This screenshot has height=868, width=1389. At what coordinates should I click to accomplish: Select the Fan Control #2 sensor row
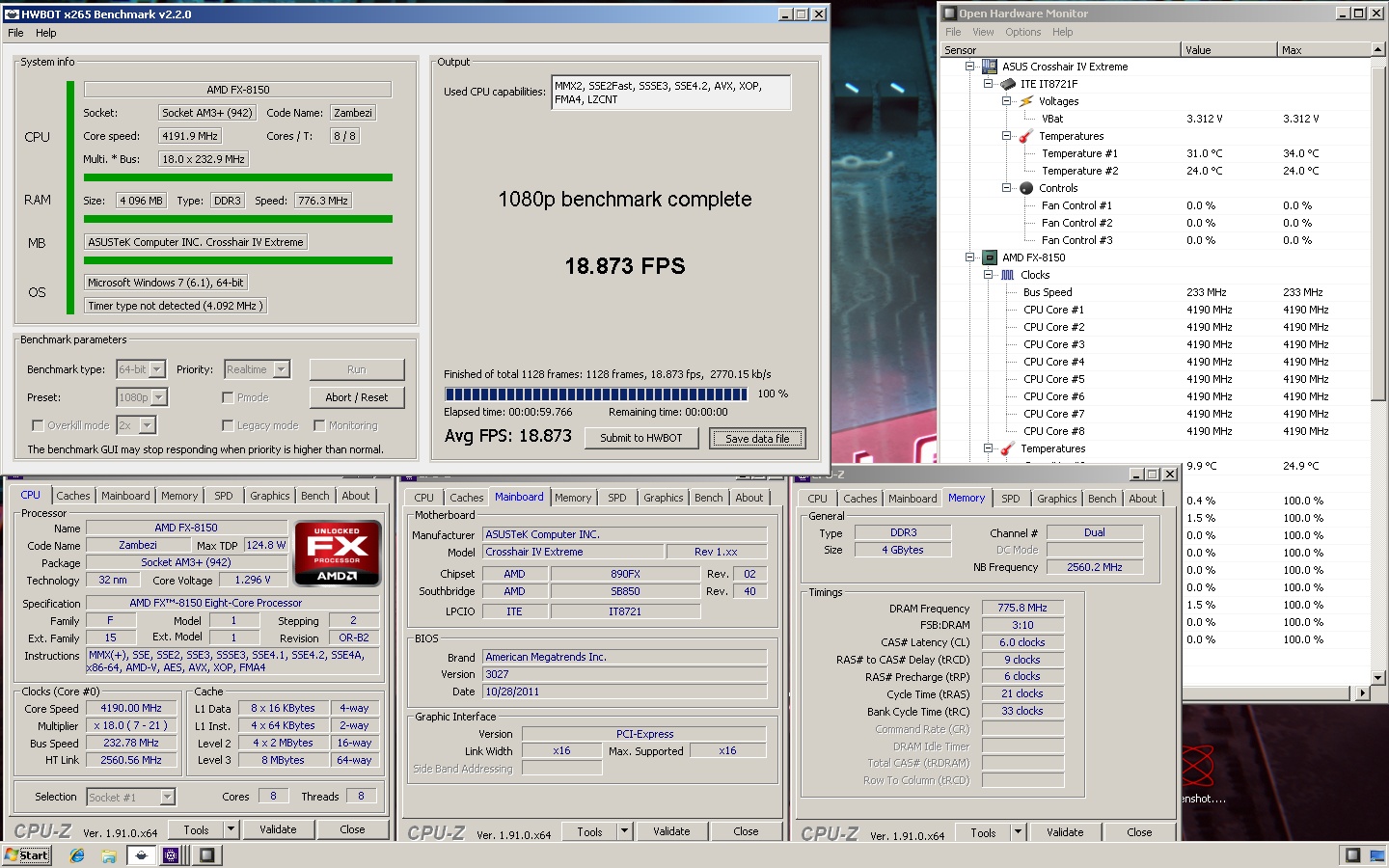click(x=1156, y=223)
